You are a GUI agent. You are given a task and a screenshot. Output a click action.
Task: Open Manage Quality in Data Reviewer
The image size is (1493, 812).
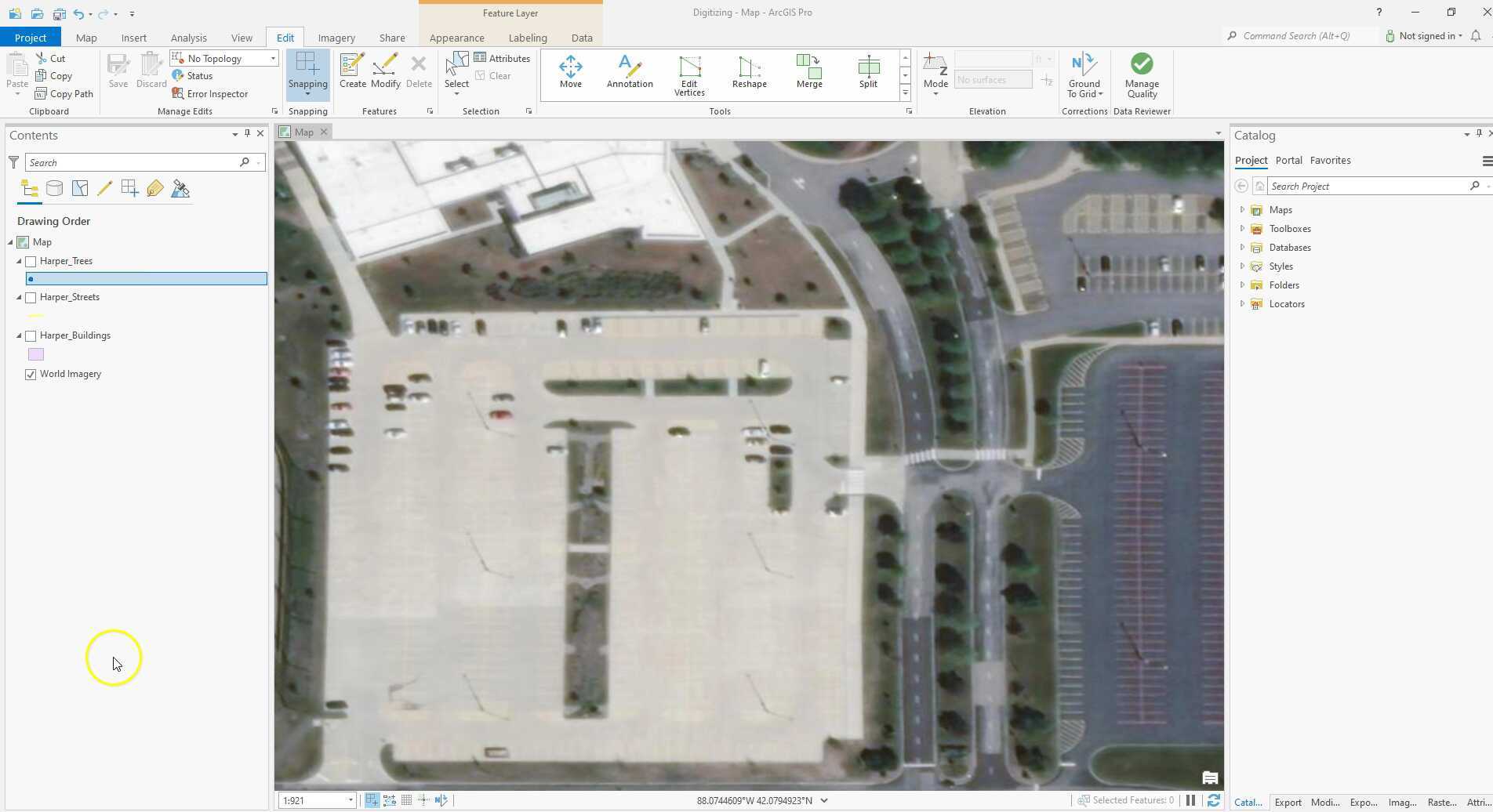1142,75
